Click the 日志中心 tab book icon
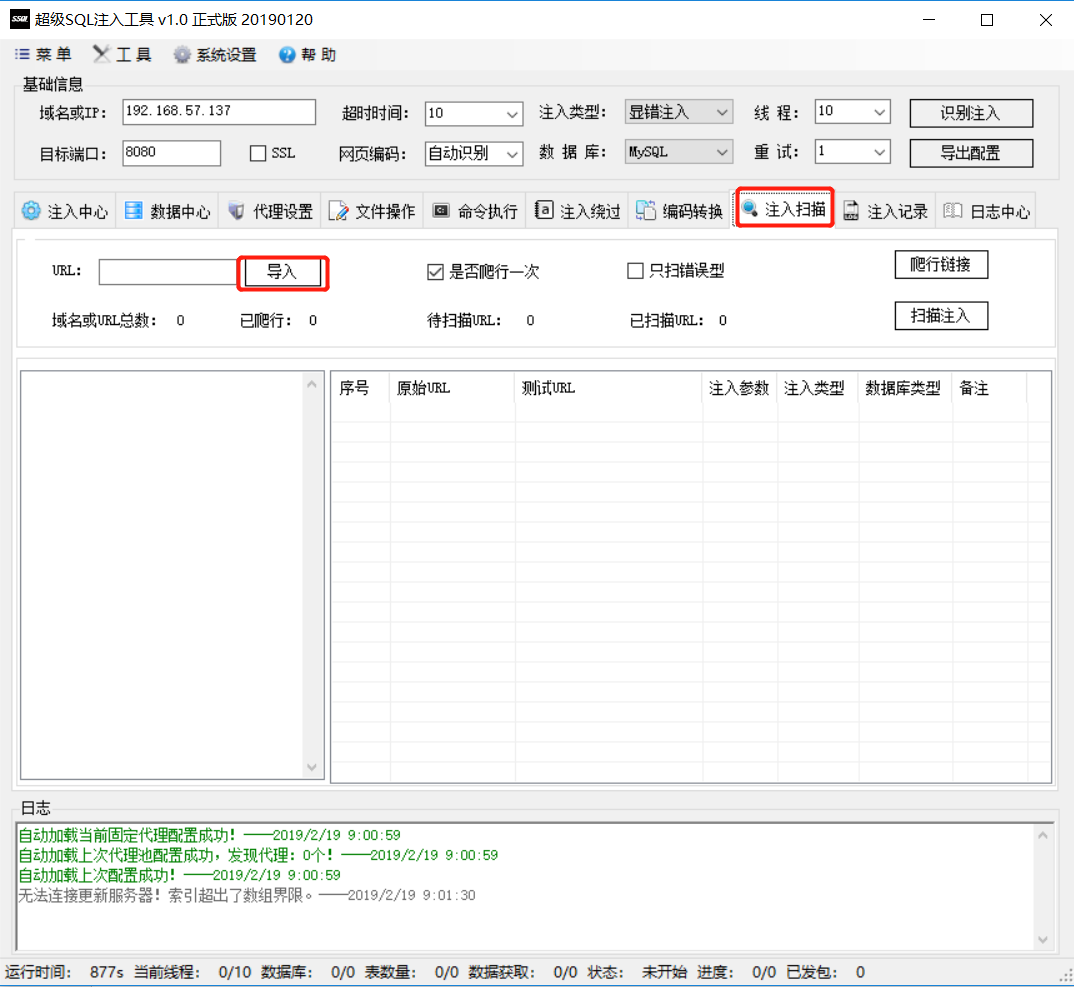 coord(953,210)
